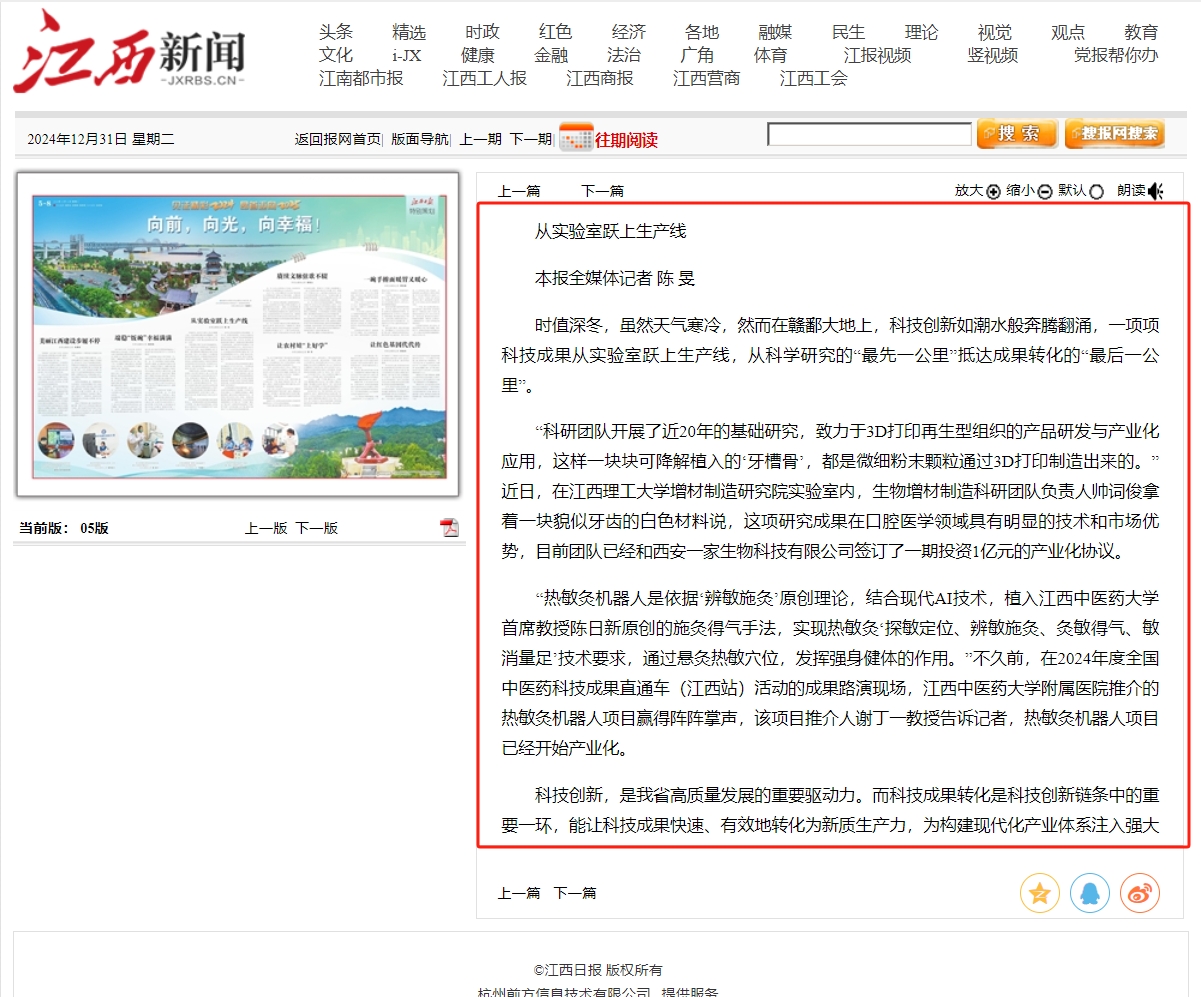Click the Jiangxi News logo
Screen dimensions: 1201x997
coord(129,50)
